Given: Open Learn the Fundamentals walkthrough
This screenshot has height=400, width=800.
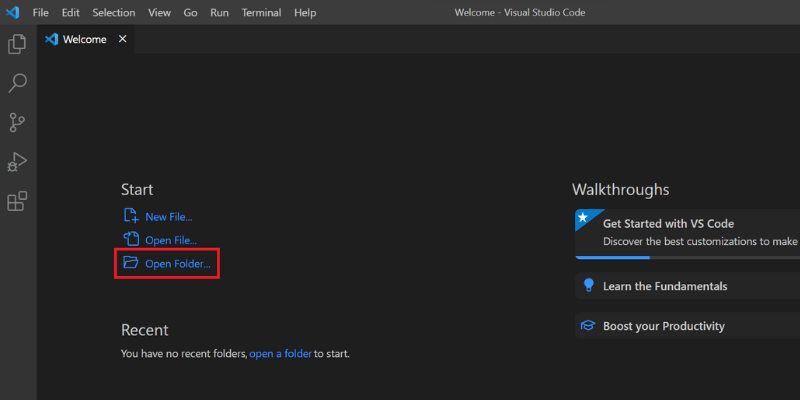Looking at the screenshot, I should (687, 286).
